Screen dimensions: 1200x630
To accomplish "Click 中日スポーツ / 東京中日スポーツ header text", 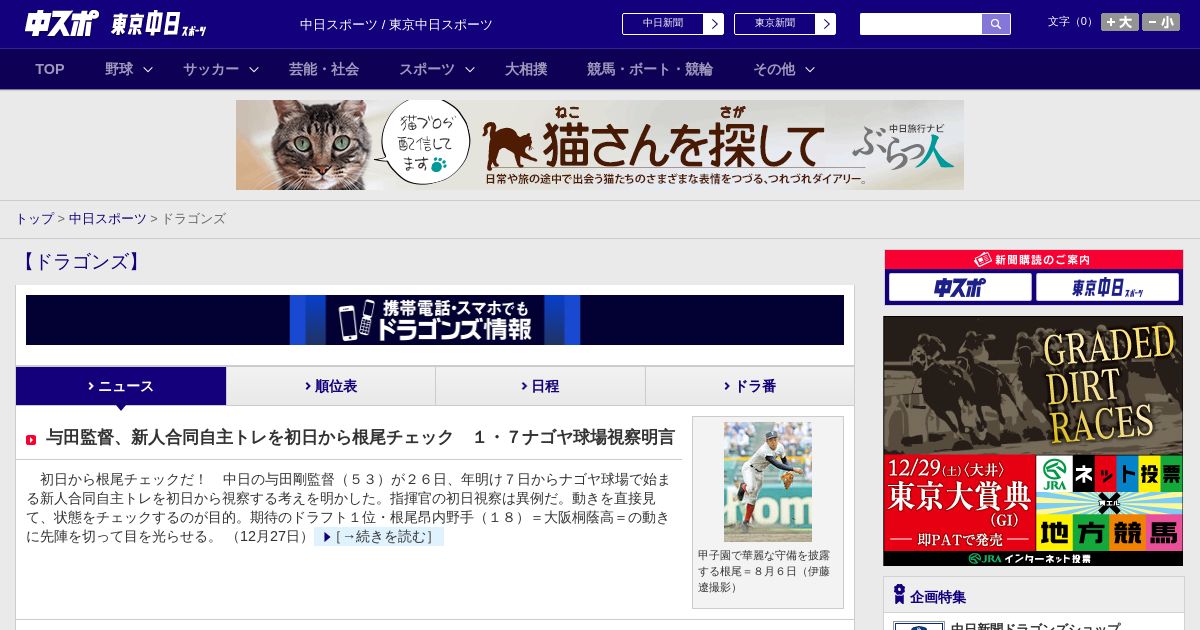I will pyautogui.click(x=396, y=24).
